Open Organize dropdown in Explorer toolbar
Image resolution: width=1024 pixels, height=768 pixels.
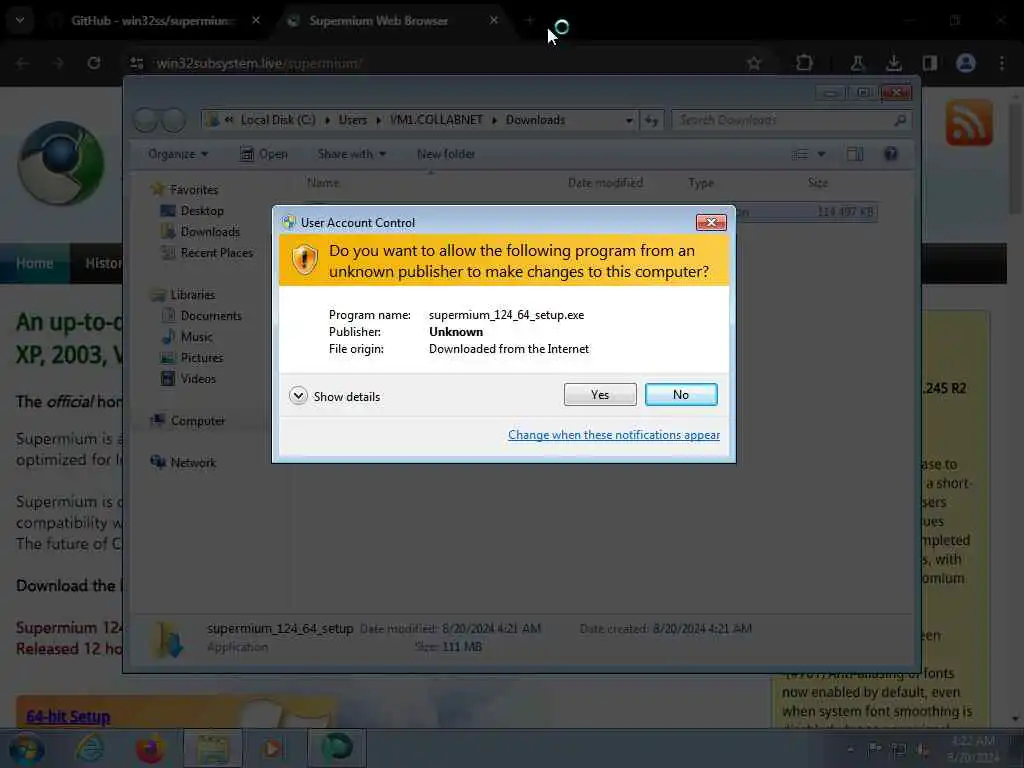(178, 154)
